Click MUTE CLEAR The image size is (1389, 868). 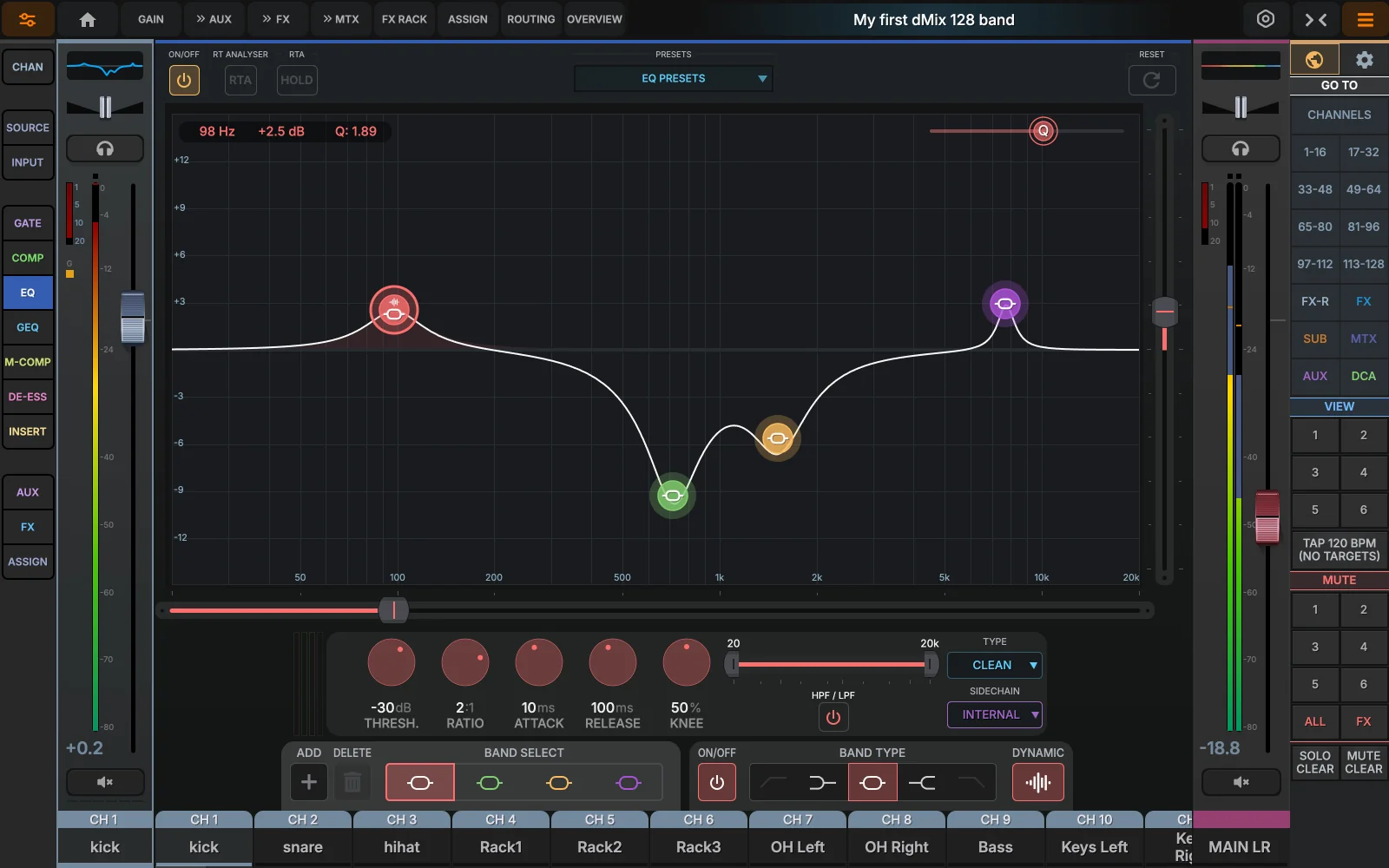tap(1364, 762)
